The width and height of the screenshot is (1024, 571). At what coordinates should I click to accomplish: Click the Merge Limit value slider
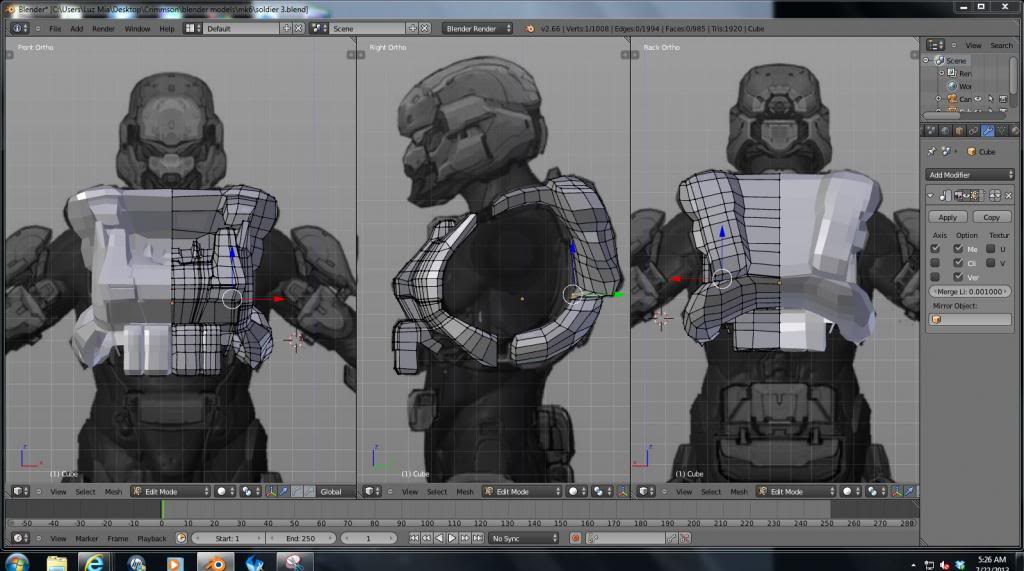[969, 291]
